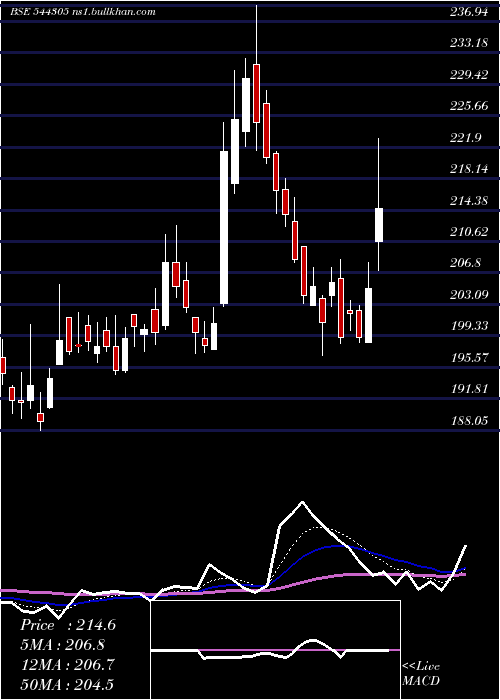
Task: Click the ns1.bullkhan.com watermark text
Action: point(113,12)
